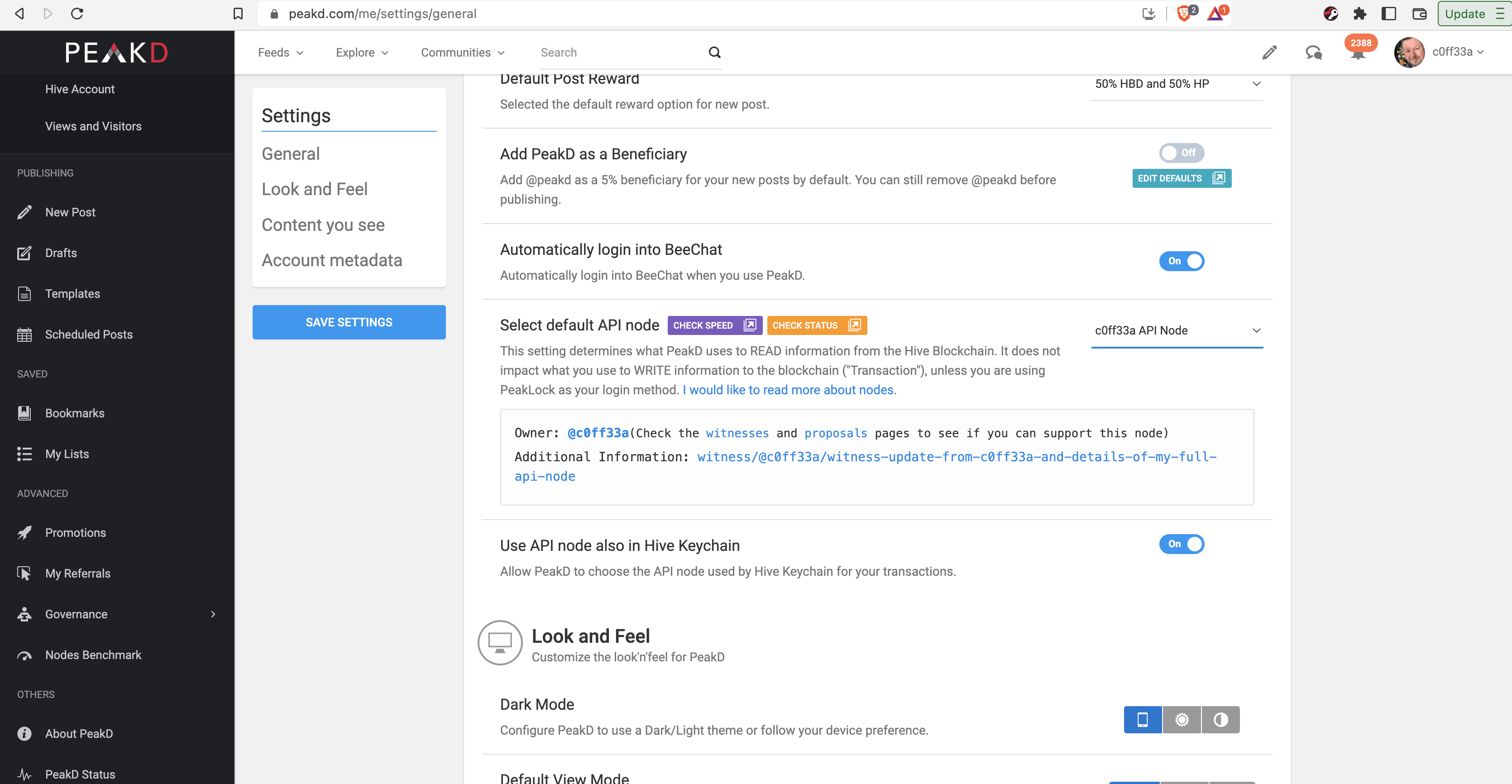This screenshot has height=784, width=1512.
Task: Click the Governance icon
Action: click(x=24, y=614)
